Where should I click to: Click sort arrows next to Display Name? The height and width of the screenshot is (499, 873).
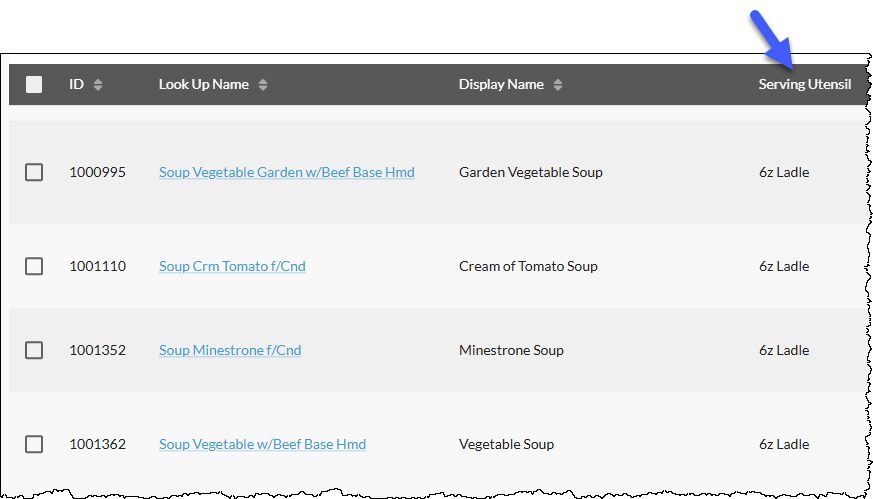558,85
